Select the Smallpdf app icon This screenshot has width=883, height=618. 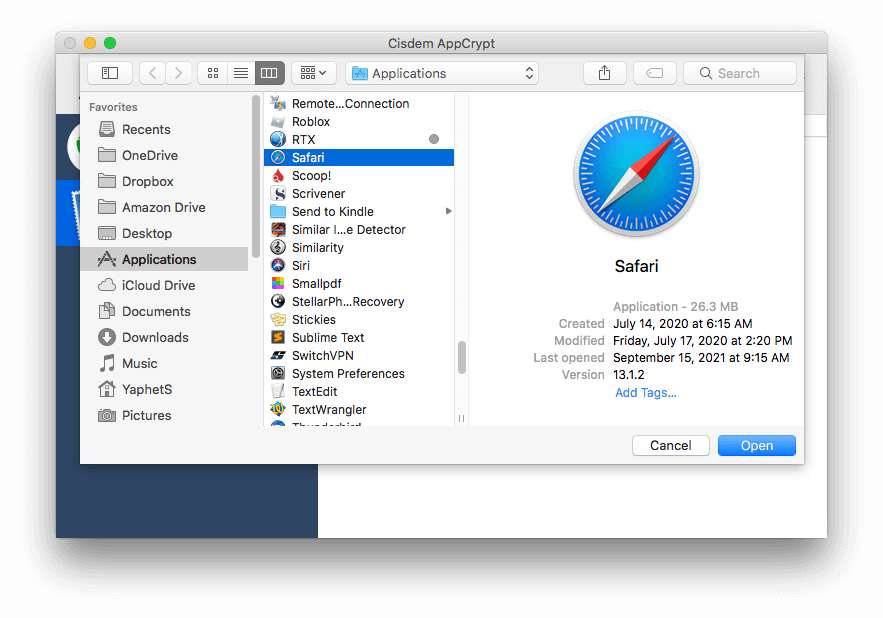coord(278,283)
